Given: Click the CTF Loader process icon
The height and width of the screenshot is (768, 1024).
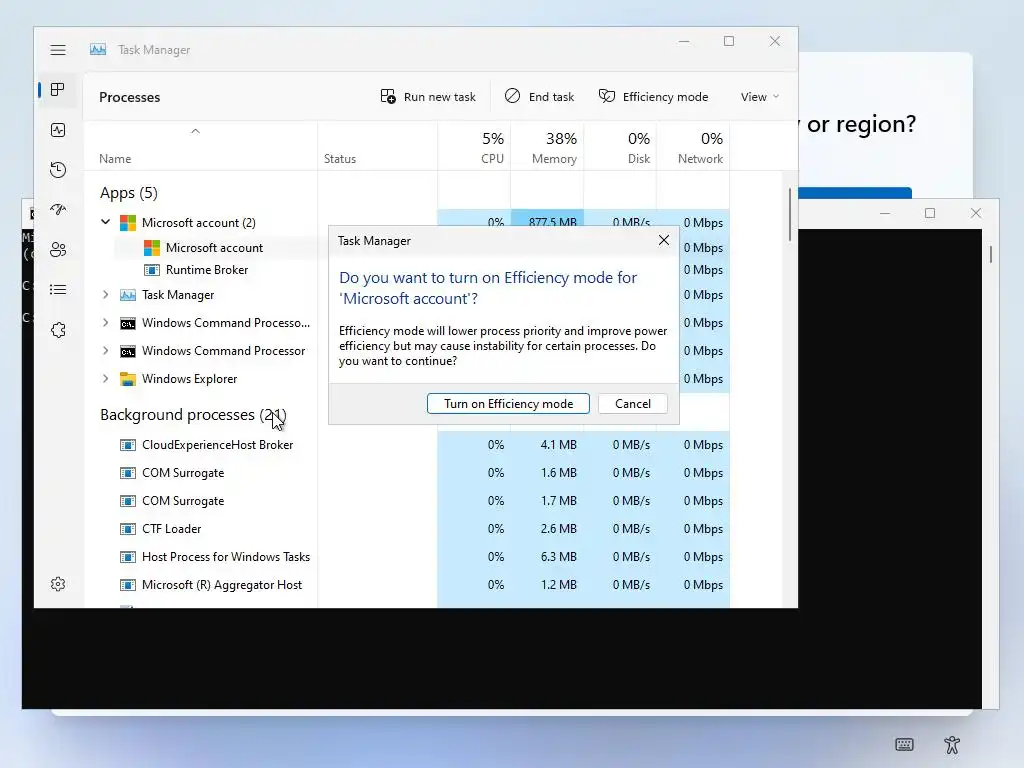Looking at the screenshot, I should (128, 529).
